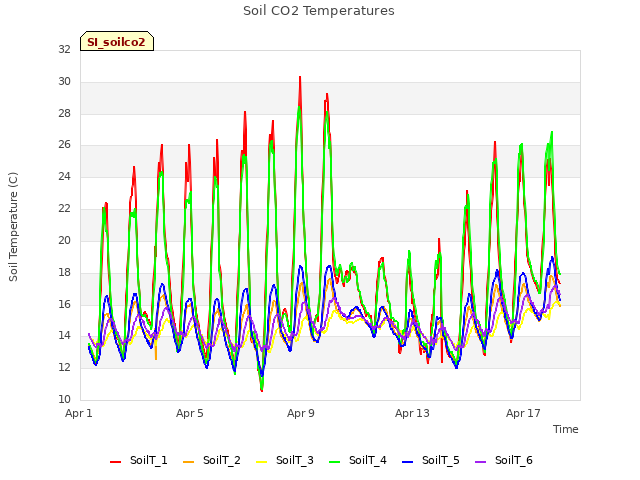Select the SoilT_2 legend label

[x=222, y=460]
